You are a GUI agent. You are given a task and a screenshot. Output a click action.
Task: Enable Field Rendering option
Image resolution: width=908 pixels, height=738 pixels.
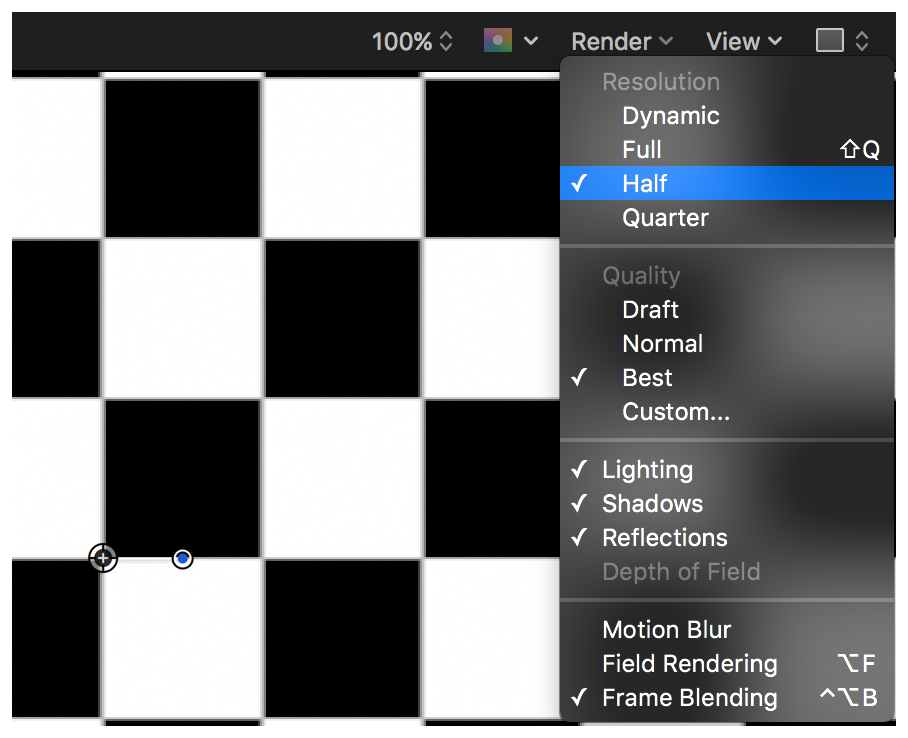point(689,664)
